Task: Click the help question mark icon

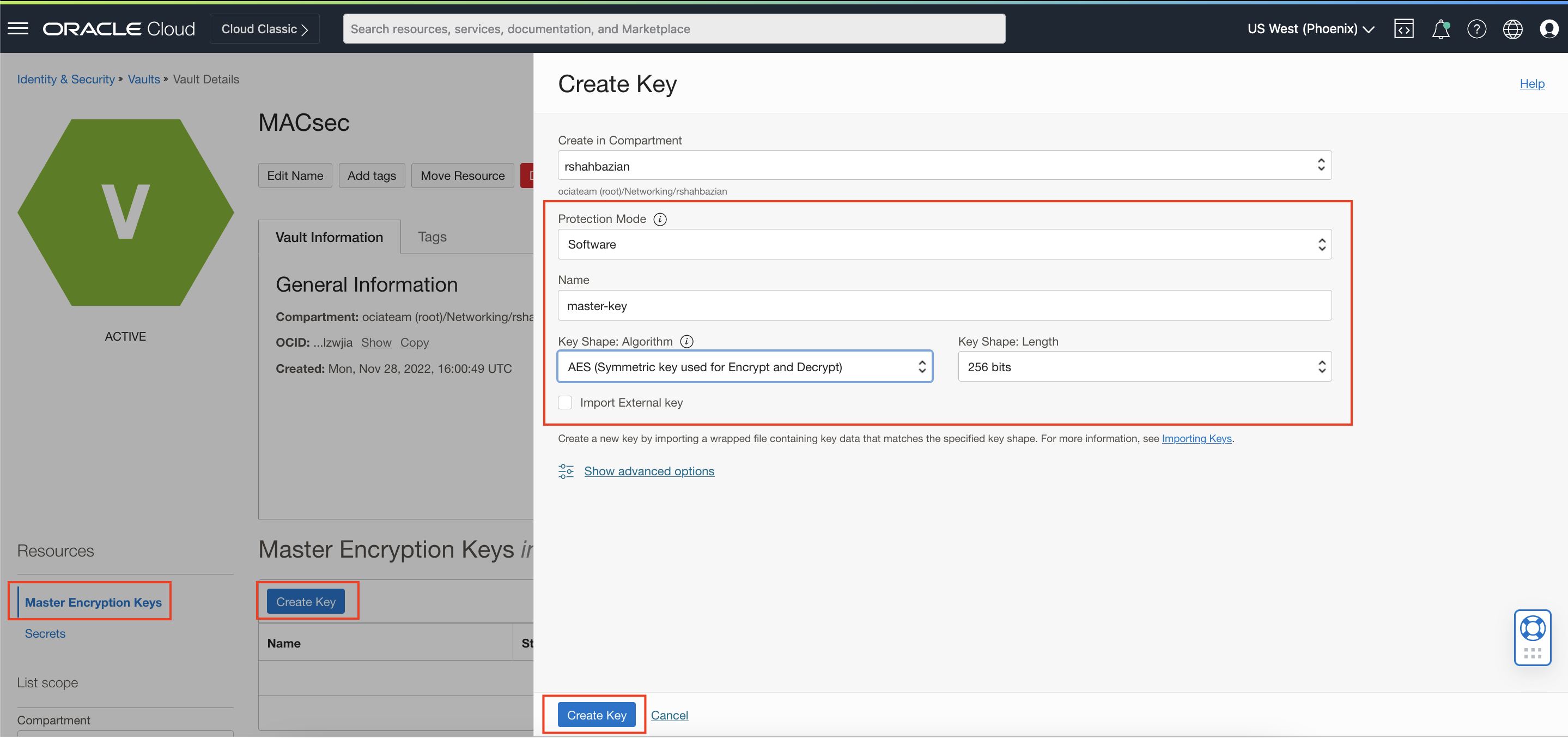Action: pyautogui.click(x=1476, y=29)
